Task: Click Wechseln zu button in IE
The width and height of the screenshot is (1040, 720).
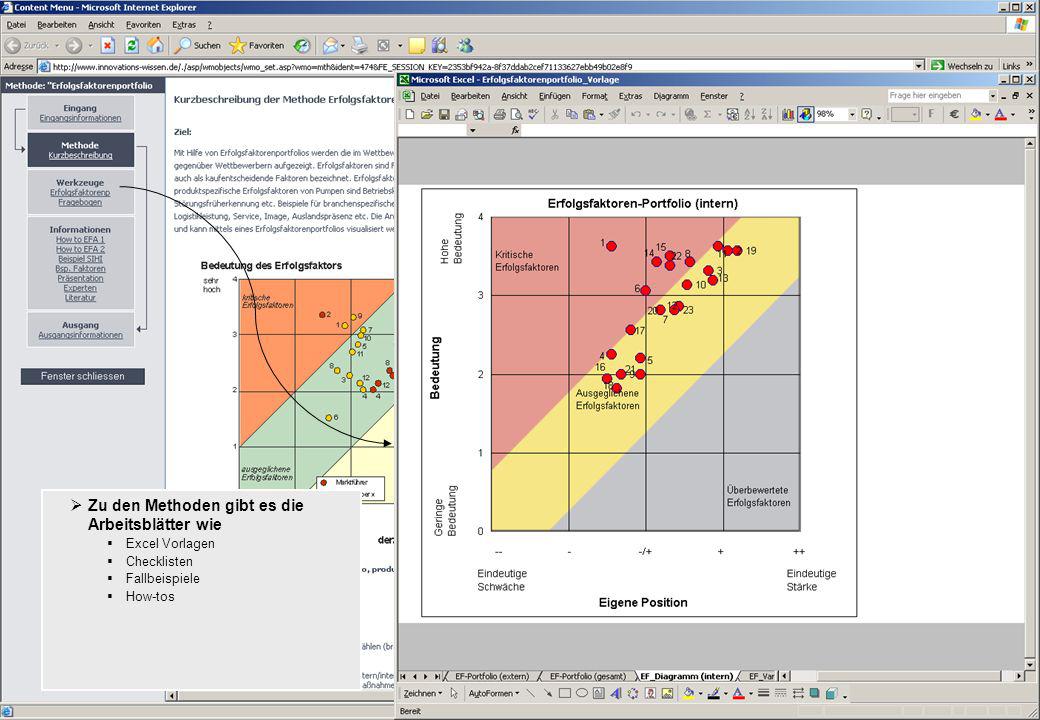Action: click(962, 66)
